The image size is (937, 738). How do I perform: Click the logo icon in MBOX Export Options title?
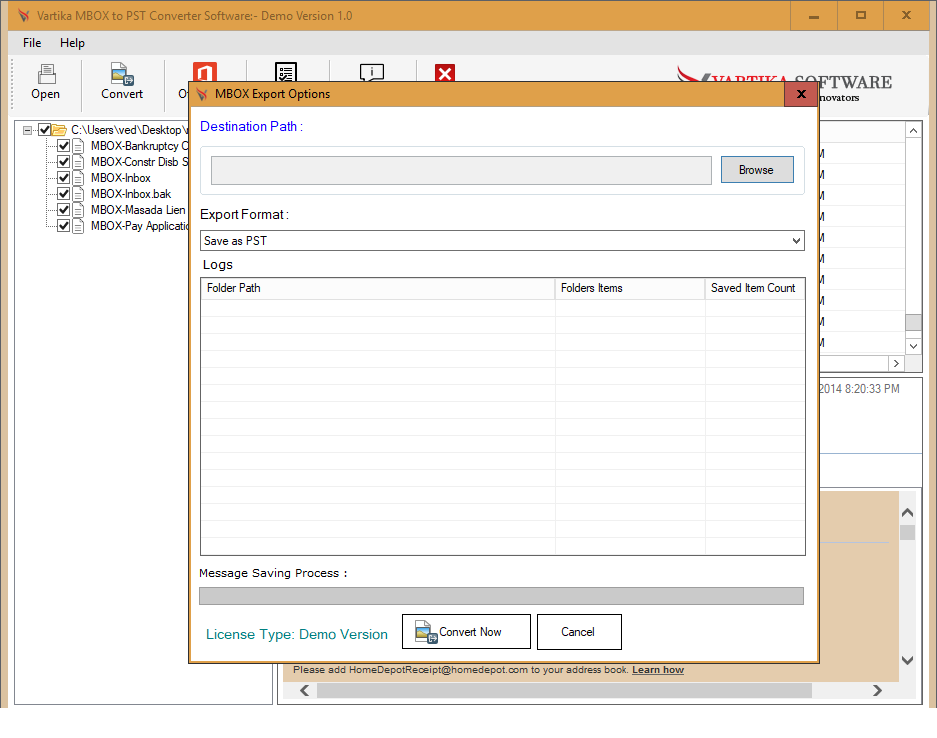202,94
